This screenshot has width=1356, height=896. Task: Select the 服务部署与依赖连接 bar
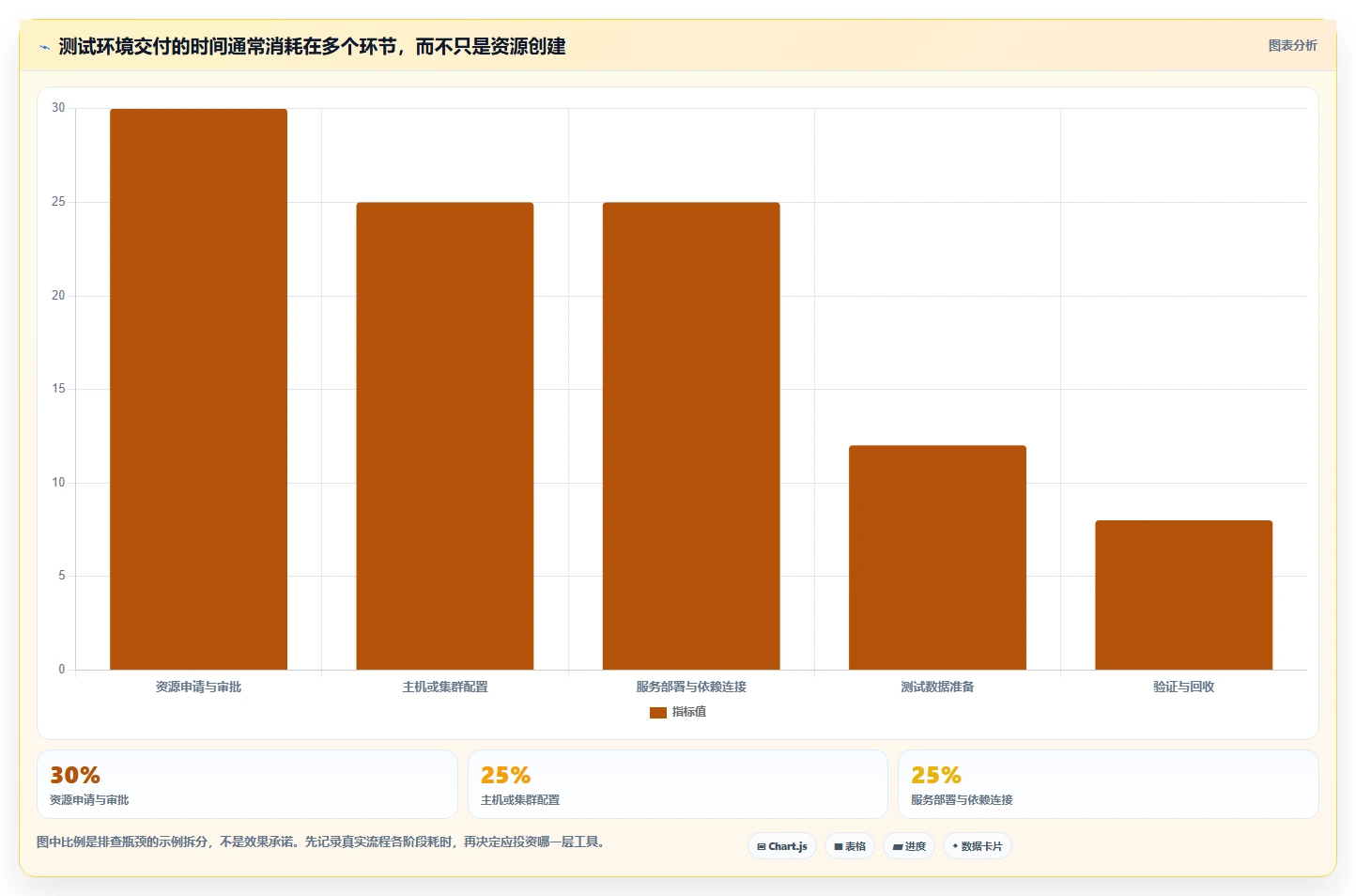(x=691, y=436)
